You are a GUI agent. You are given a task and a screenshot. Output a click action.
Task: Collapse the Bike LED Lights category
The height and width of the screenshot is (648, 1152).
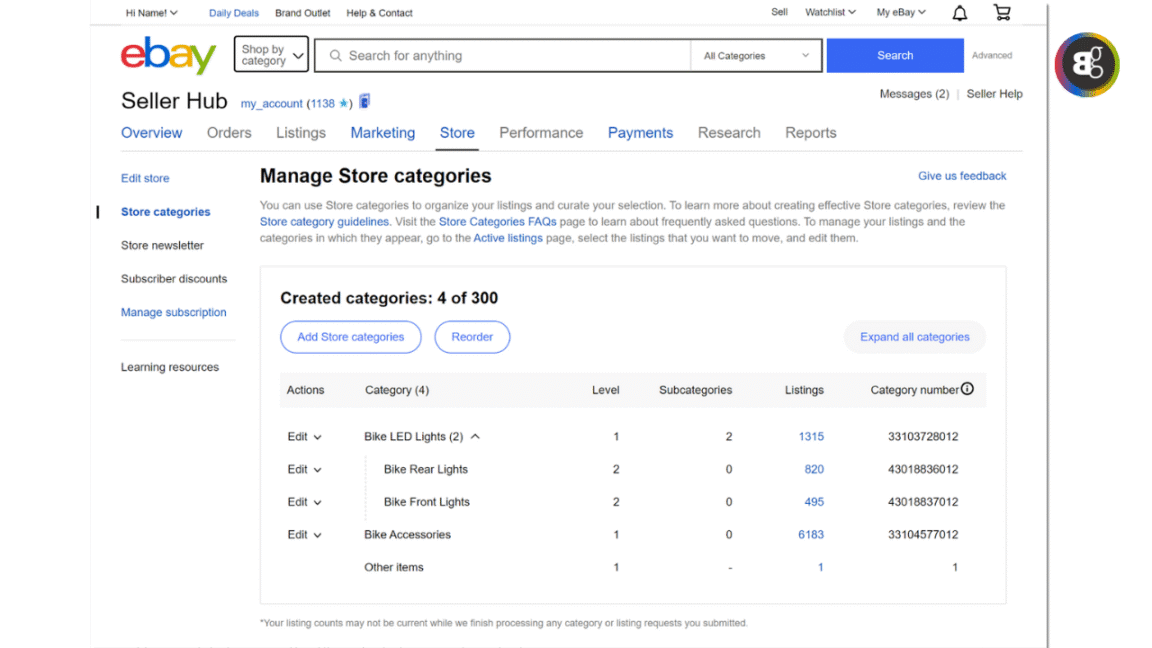pyautogui.click(x=476, y=436)
